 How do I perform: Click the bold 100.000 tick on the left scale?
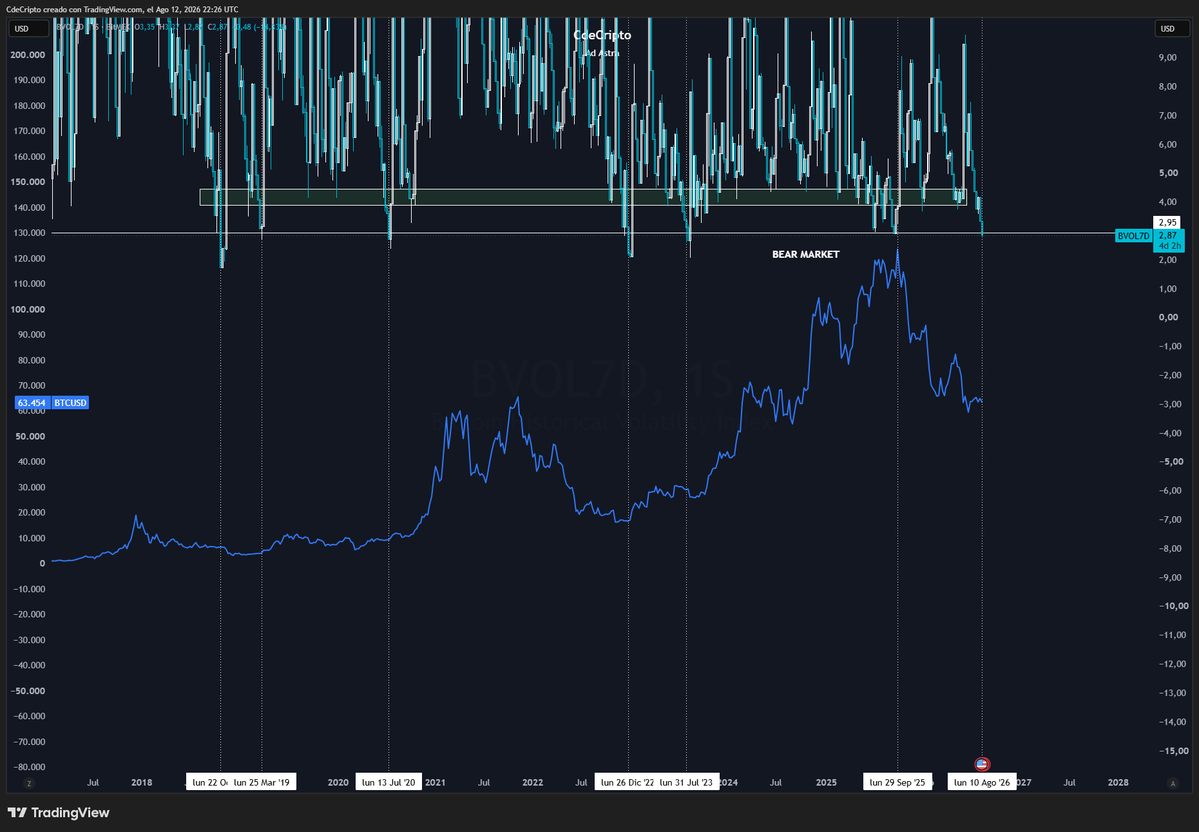coord(28,309)
